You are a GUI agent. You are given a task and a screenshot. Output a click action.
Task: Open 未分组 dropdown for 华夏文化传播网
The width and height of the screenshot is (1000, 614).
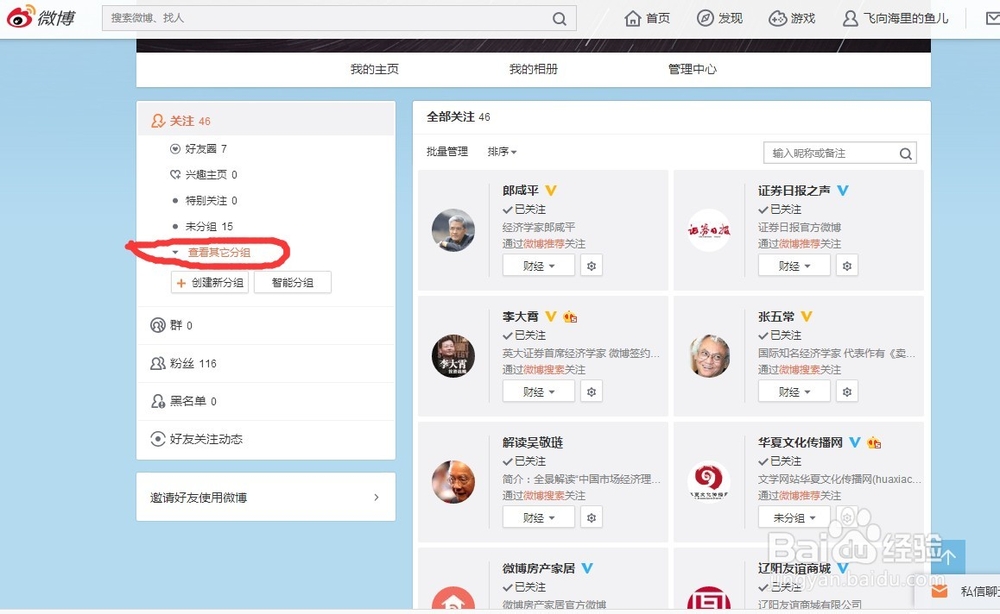(795, 518)
